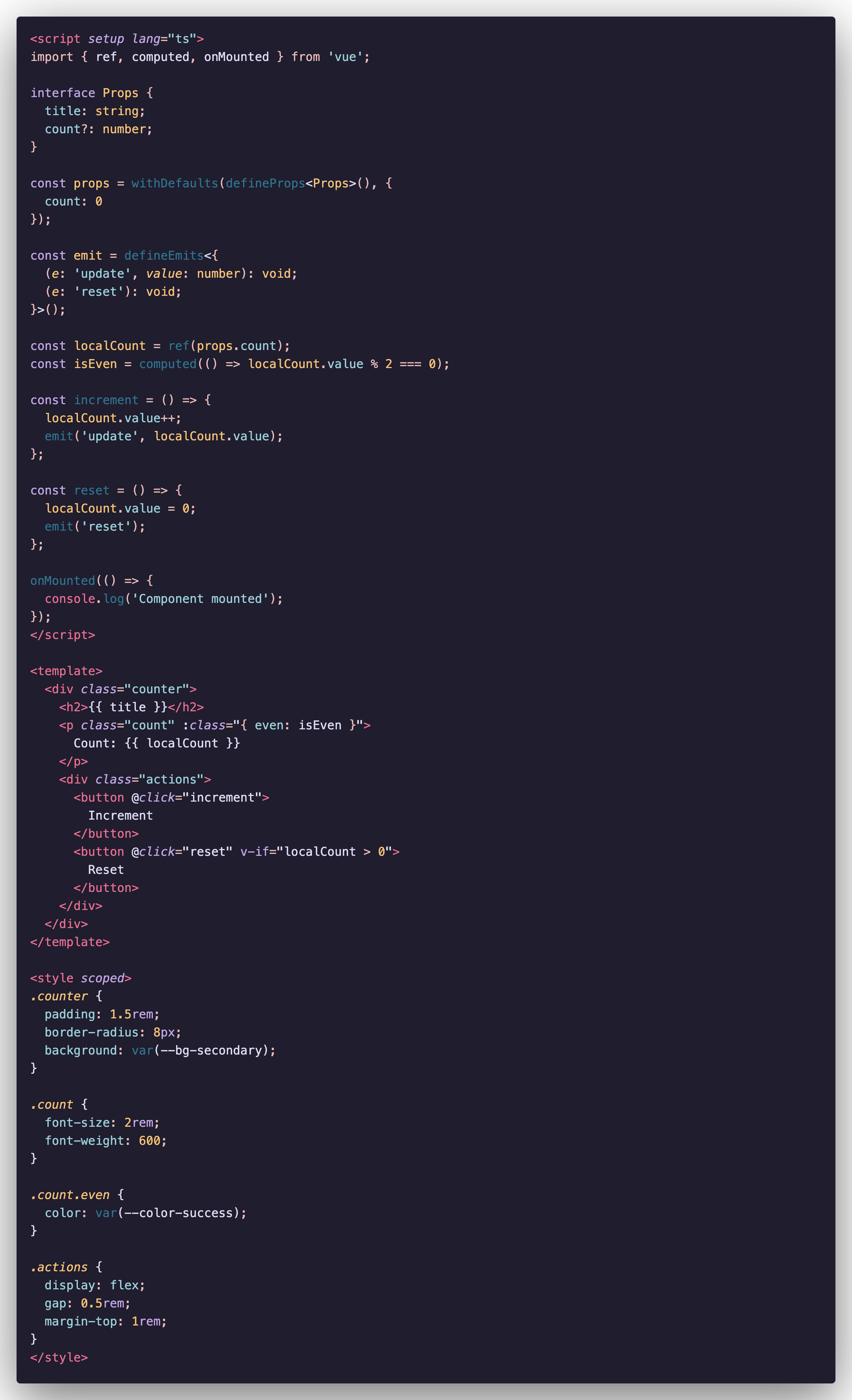Click the .counter CSS selector

(x=59, y=996)
